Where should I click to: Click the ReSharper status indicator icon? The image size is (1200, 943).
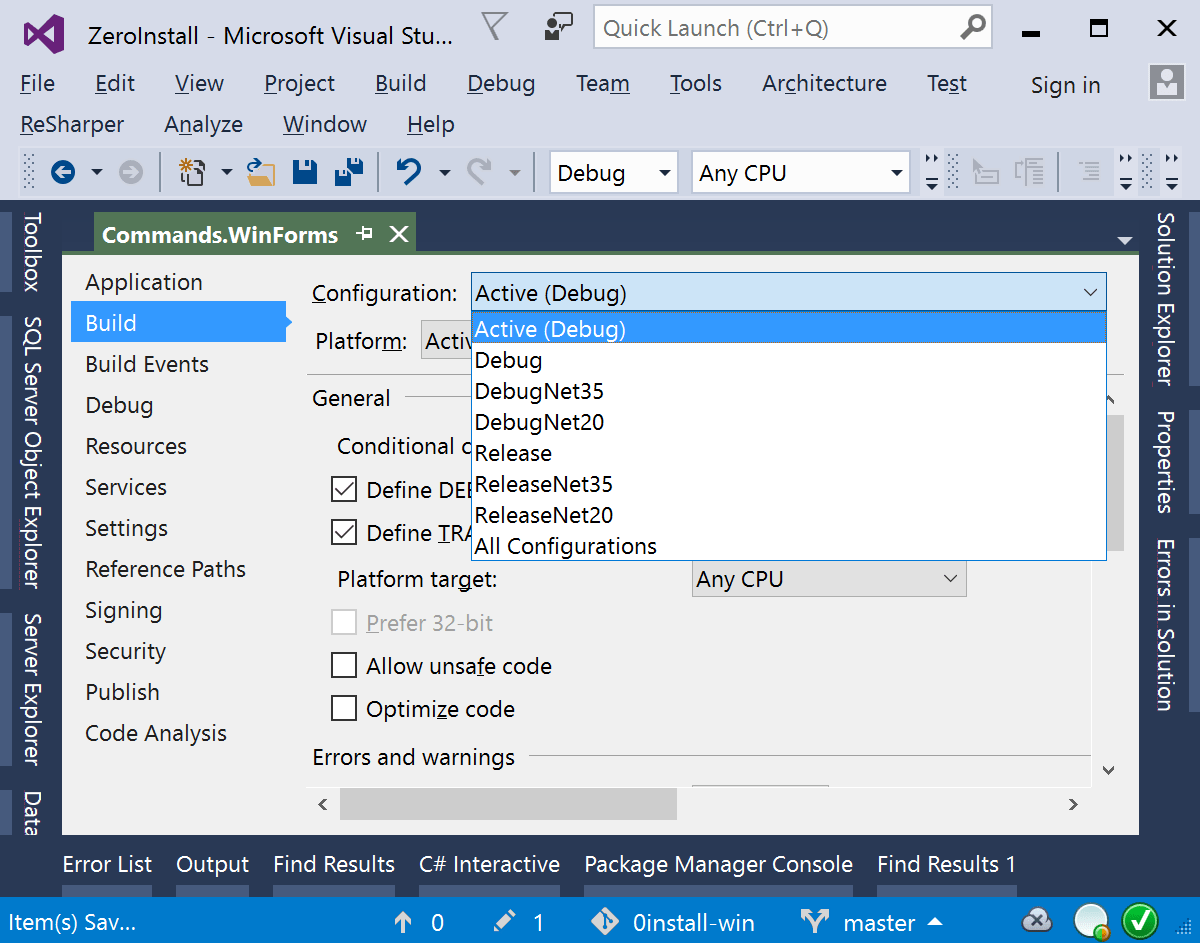[x=1092, y=920]
